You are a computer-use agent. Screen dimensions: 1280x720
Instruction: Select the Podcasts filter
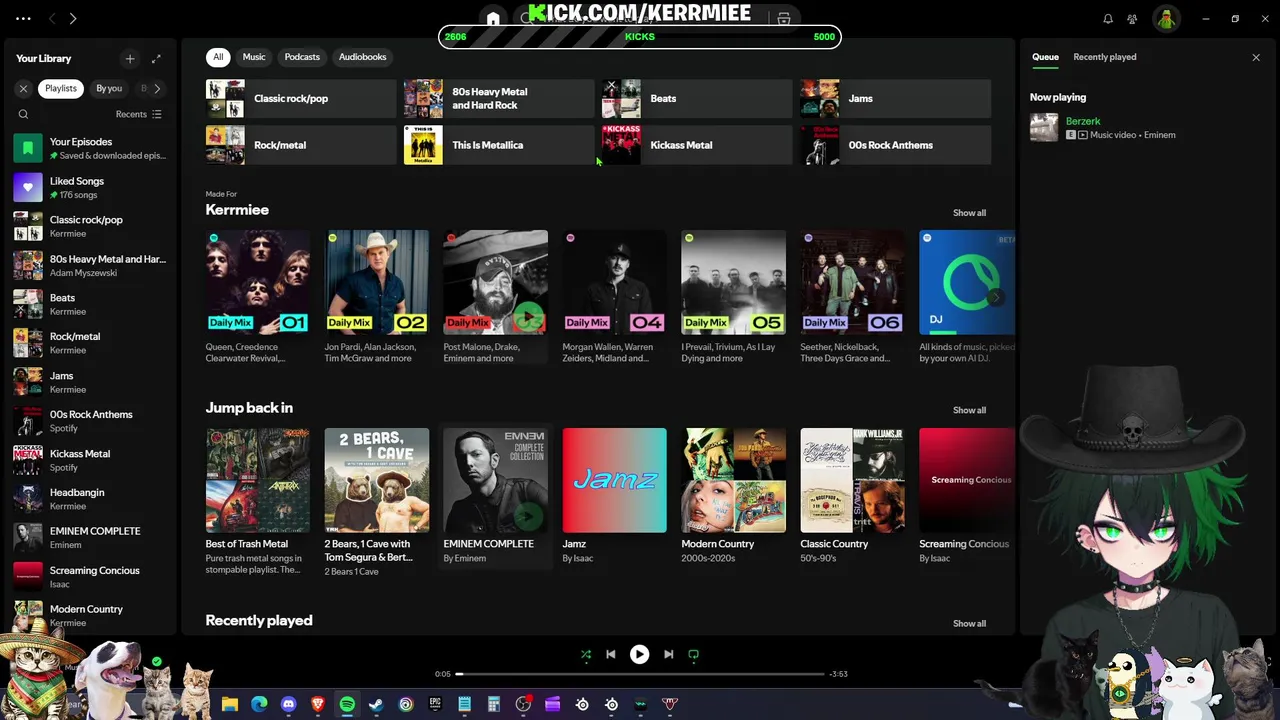(302, 57)
